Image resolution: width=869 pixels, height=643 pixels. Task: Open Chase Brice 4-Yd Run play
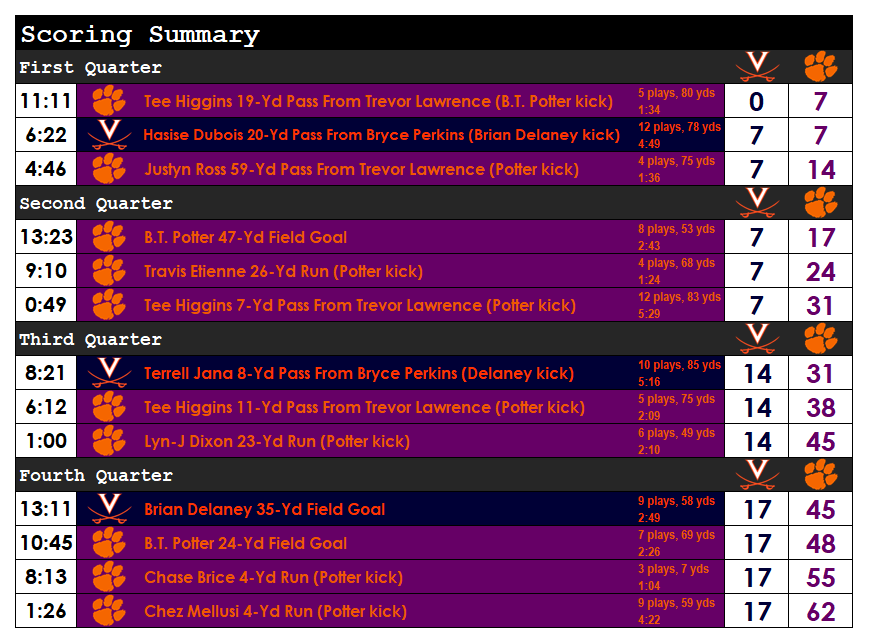tap(273, 577)
